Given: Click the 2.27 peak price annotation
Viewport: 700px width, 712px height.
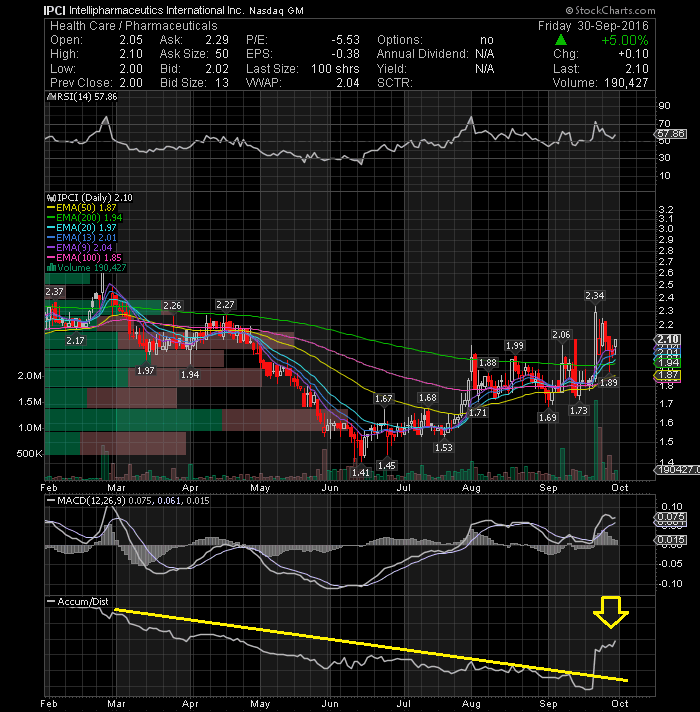Looking at the screenshot, I should click(225, 304).
